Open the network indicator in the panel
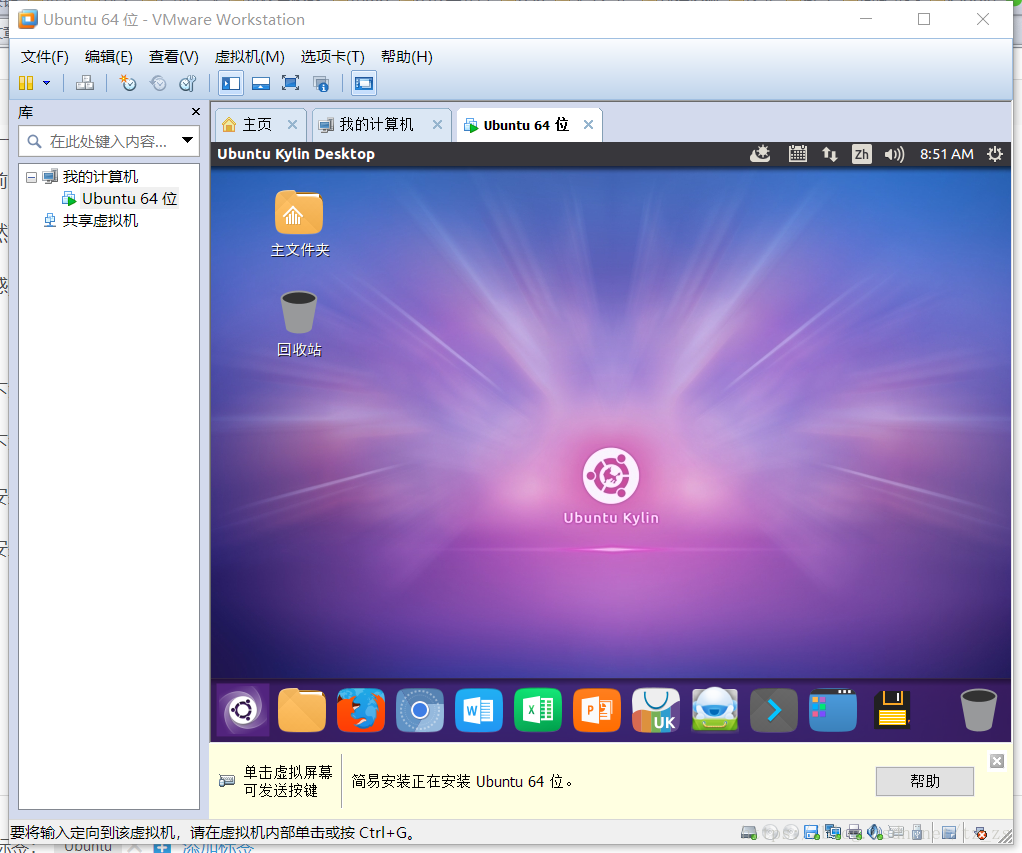This screenshot has height=853, width=1022. point(830,154)
